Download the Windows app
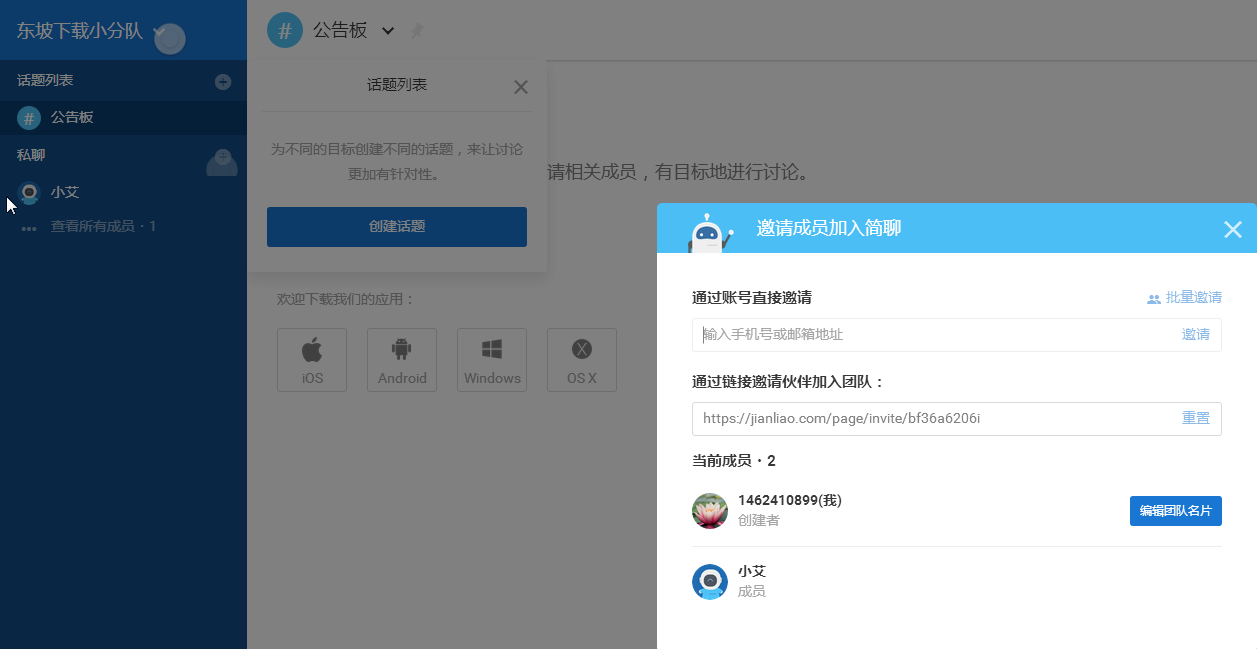The height and width of the screenshot is (649, 1257). [492, 360]
